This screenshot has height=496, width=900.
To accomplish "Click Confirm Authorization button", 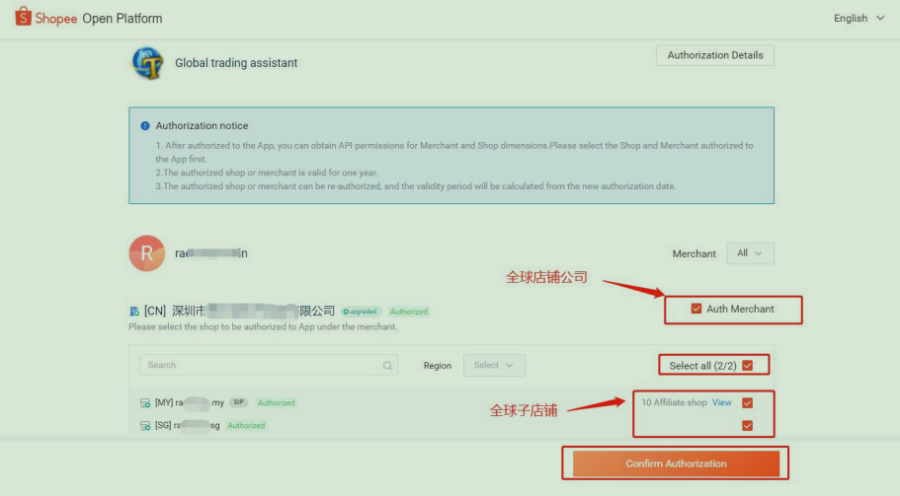I will [x=676, y=463].
